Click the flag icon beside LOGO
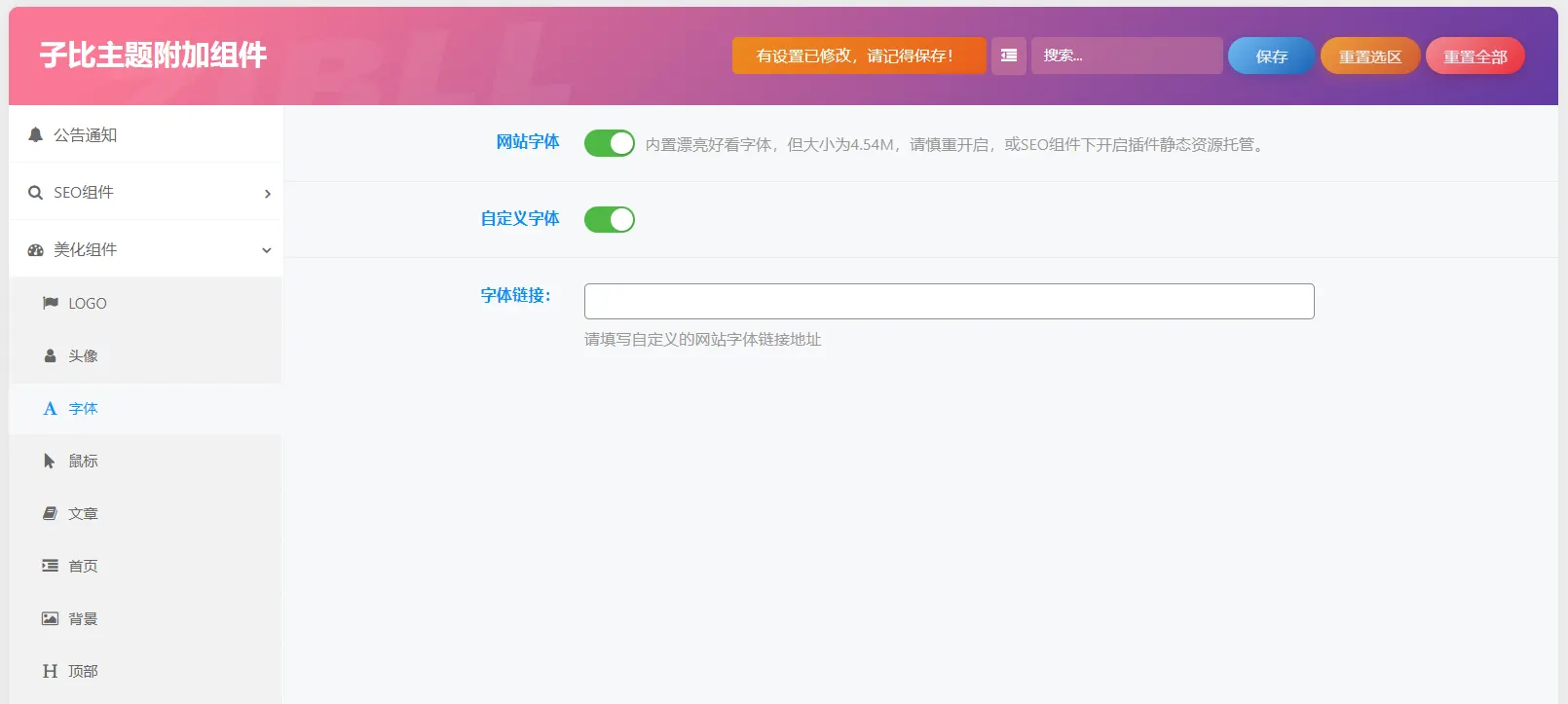The image size is (1568, 704). click(x=50, y=303)
